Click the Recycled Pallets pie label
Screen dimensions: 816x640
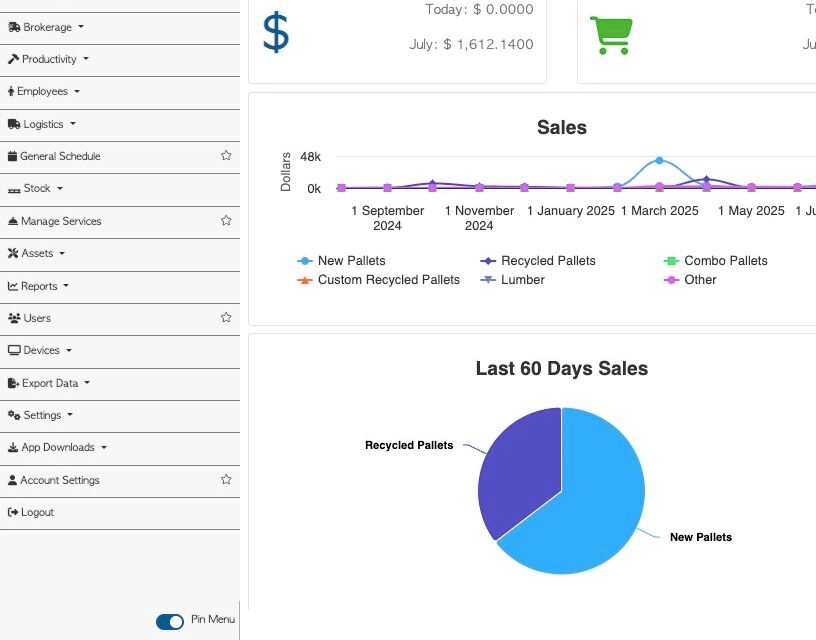[409, 445]
